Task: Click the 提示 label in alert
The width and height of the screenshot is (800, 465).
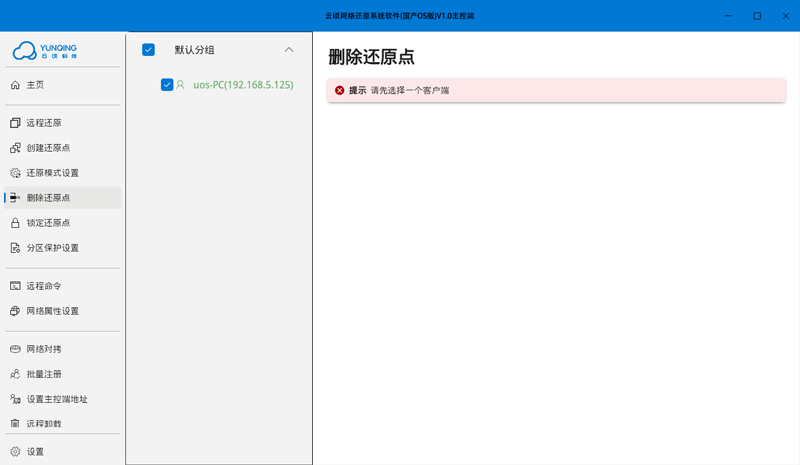Action: pos(358,90)
